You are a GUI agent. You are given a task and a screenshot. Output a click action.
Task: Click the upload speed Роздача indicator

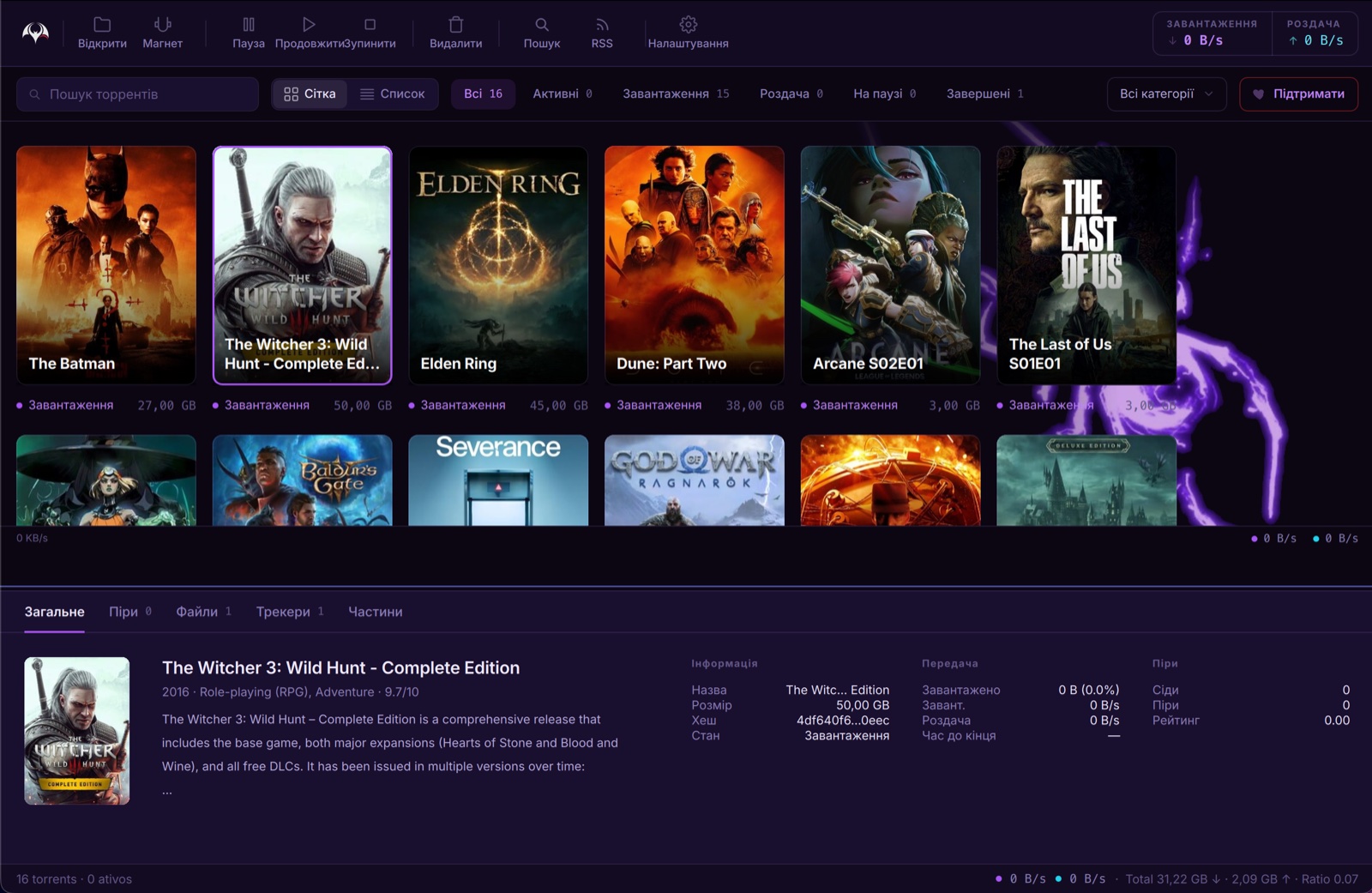(x=1315, y=33)
